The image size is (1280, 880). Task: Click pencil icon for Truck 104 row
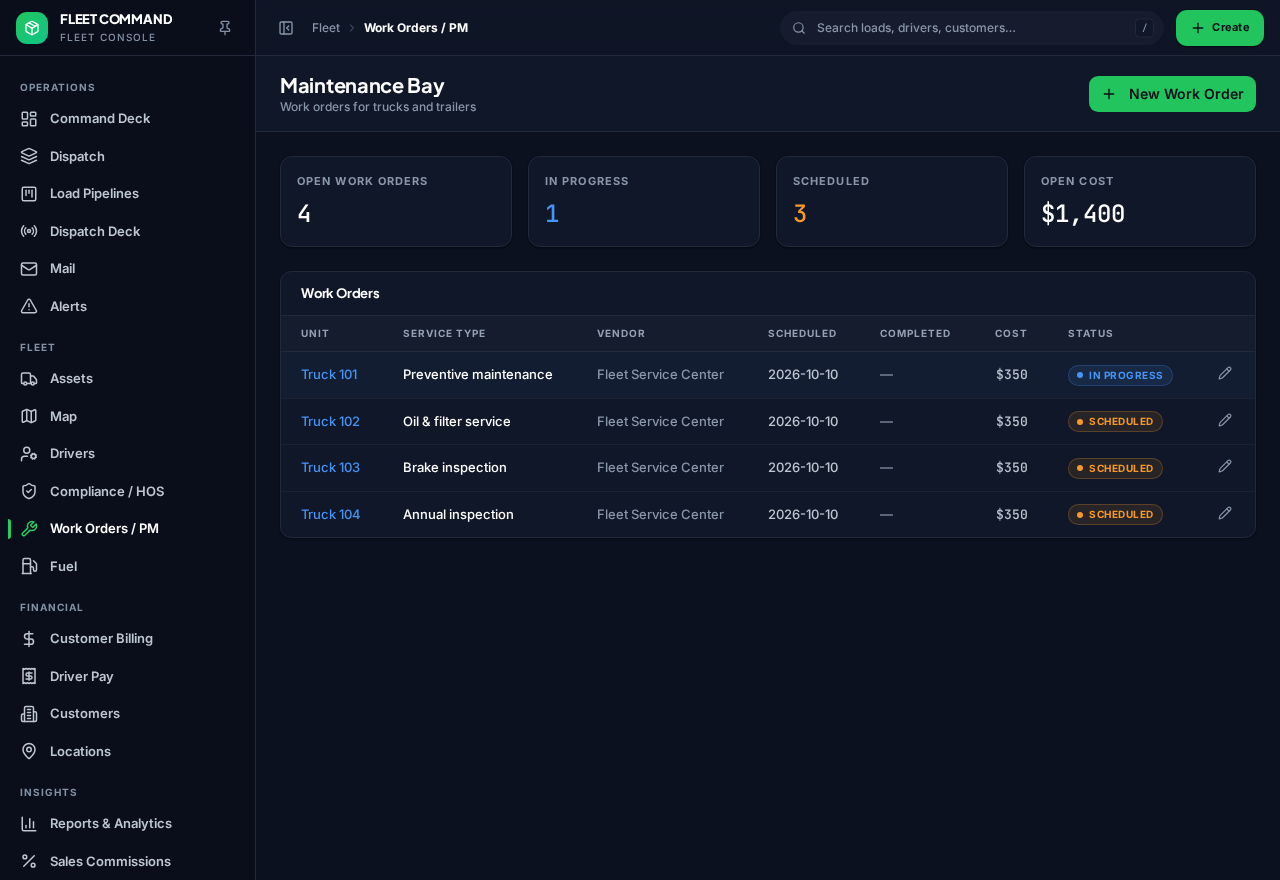[1225, 514]
